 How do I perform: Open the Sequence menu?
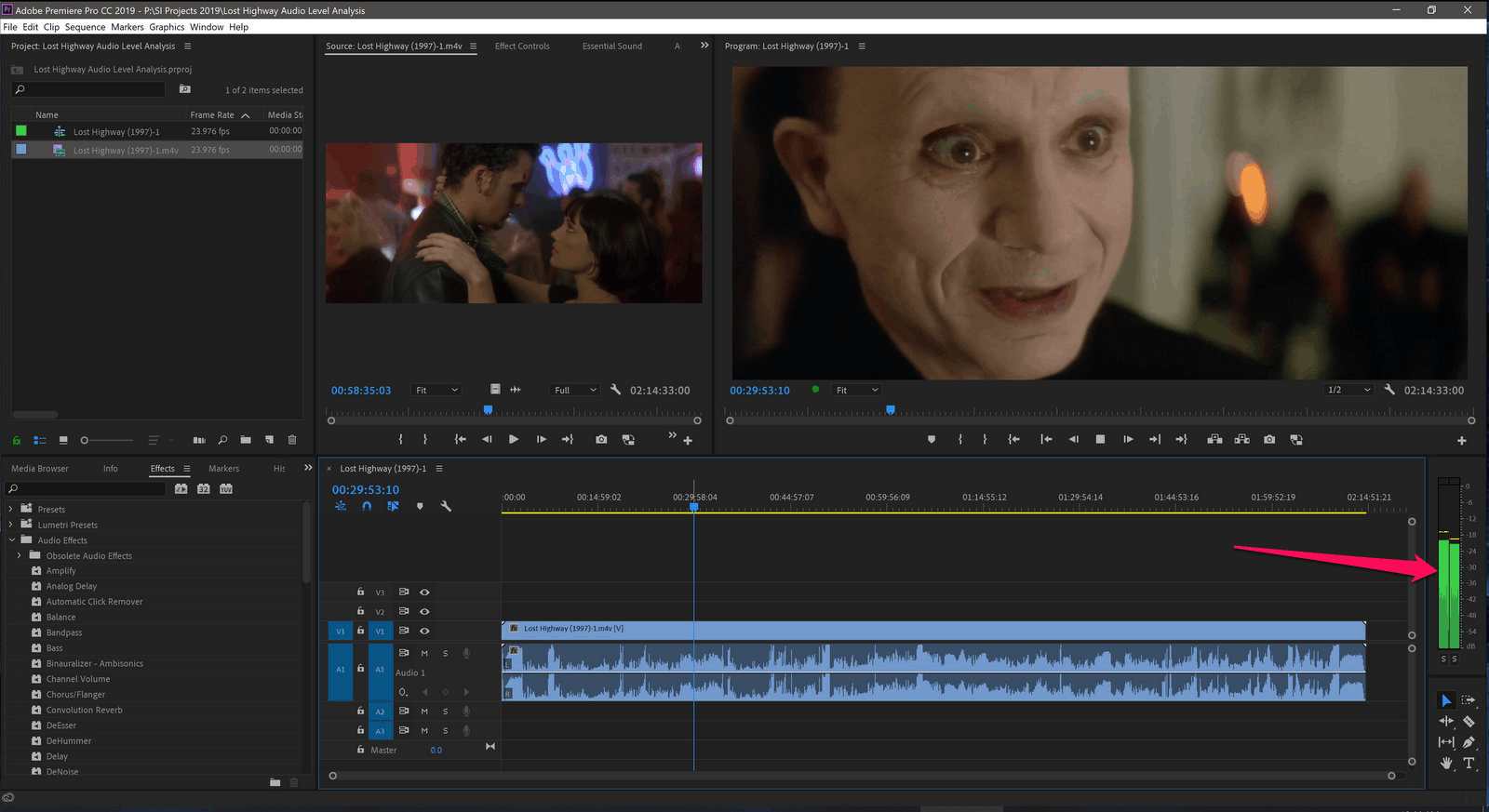click(85, 27)
